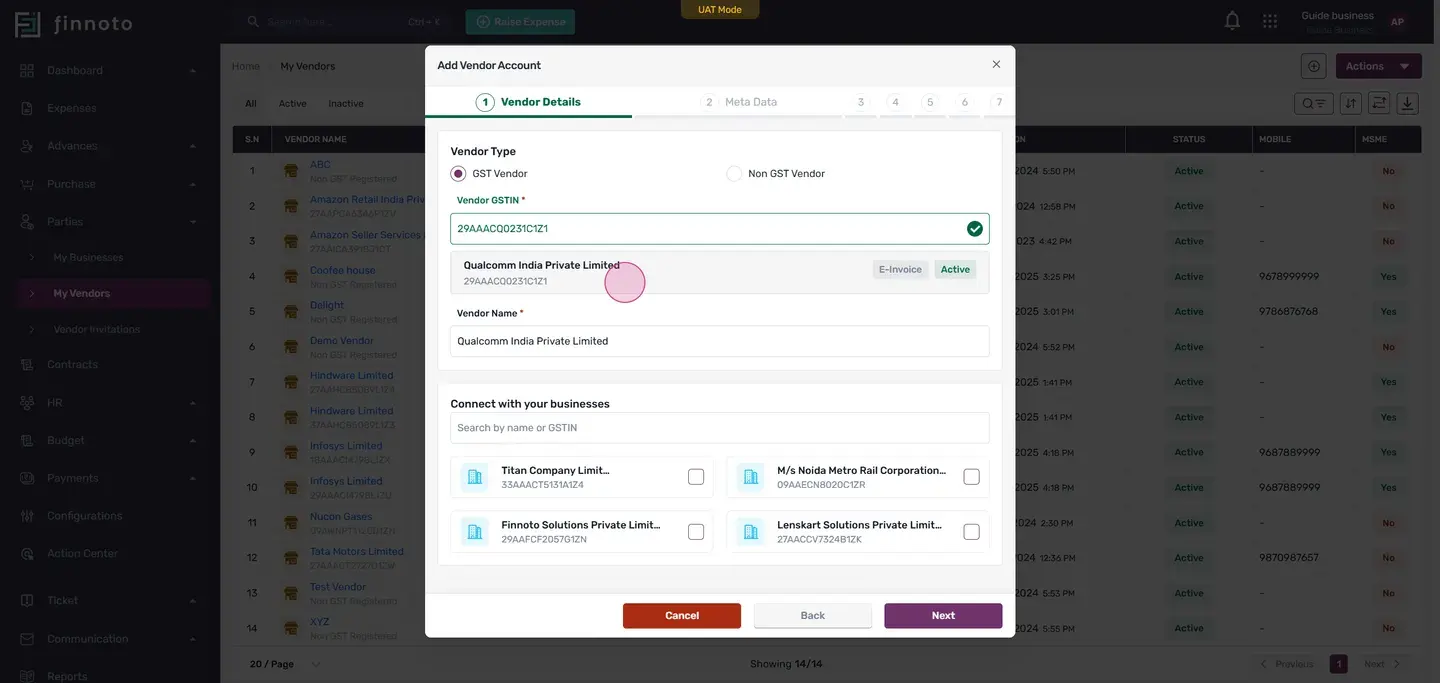Click the Vendor Invitations sidebar item

coord(97,330)
